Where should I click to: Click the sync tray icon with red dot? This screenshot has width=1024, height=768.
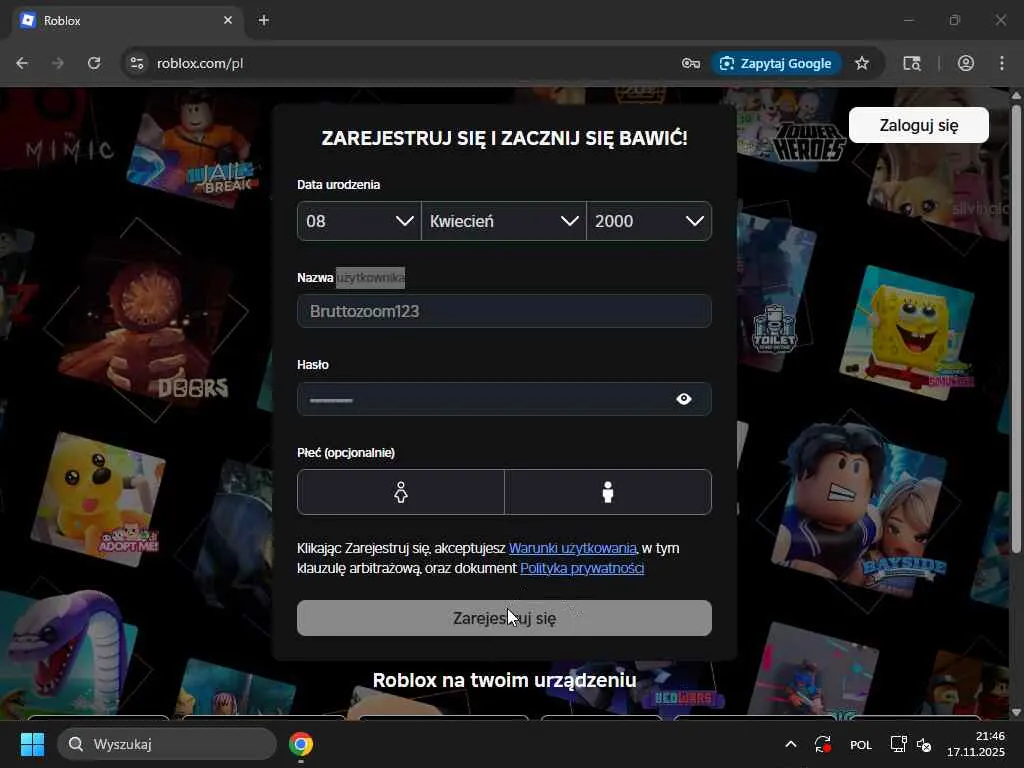point(822,744)
